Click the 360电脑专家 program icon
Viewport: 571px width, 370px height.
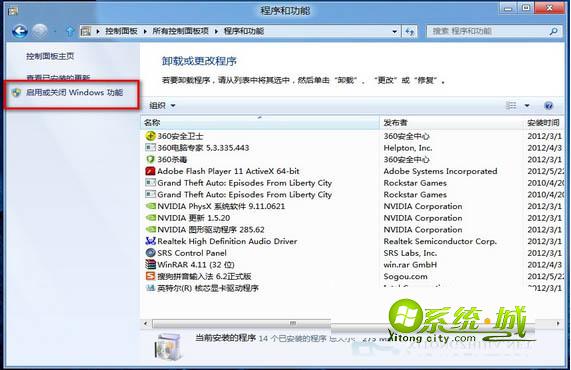pyautogui.click(x=150, y=147)
